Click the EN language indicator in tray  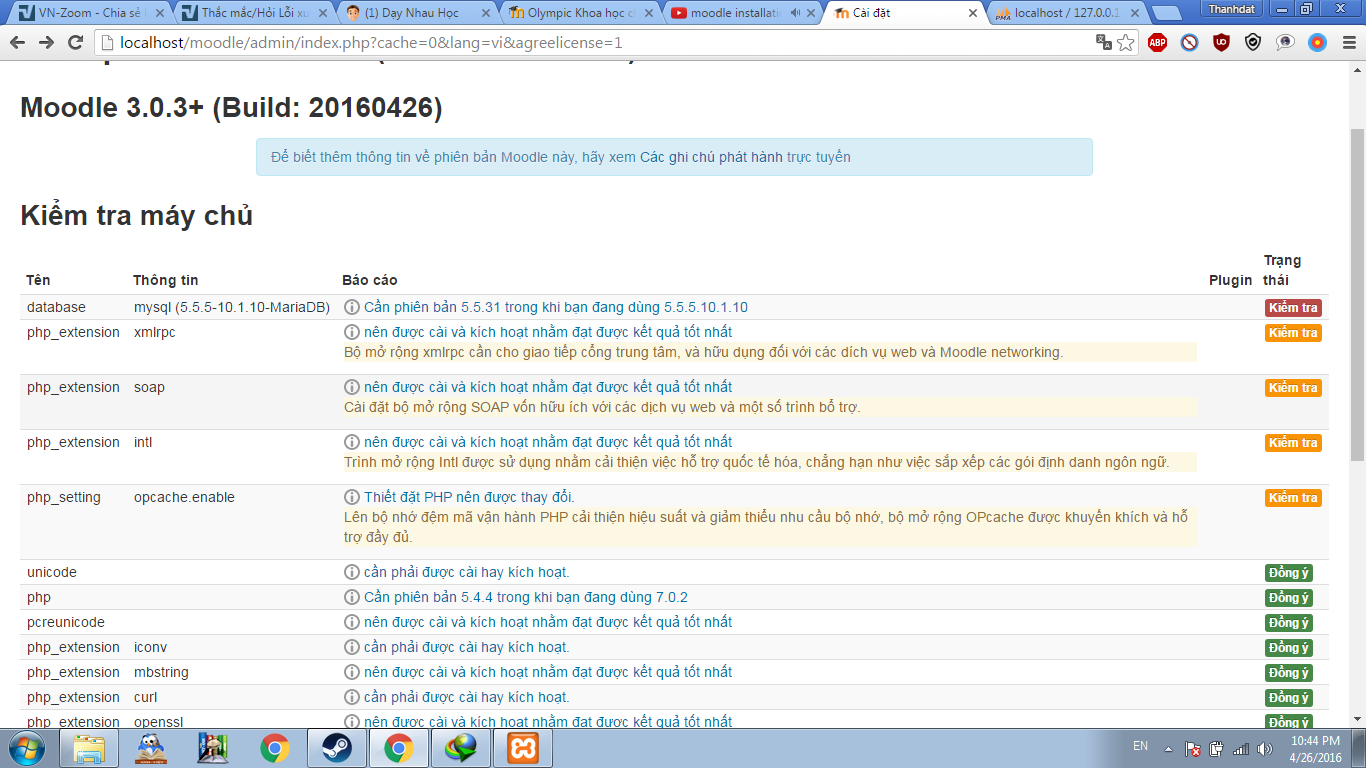click(1140, 746)
